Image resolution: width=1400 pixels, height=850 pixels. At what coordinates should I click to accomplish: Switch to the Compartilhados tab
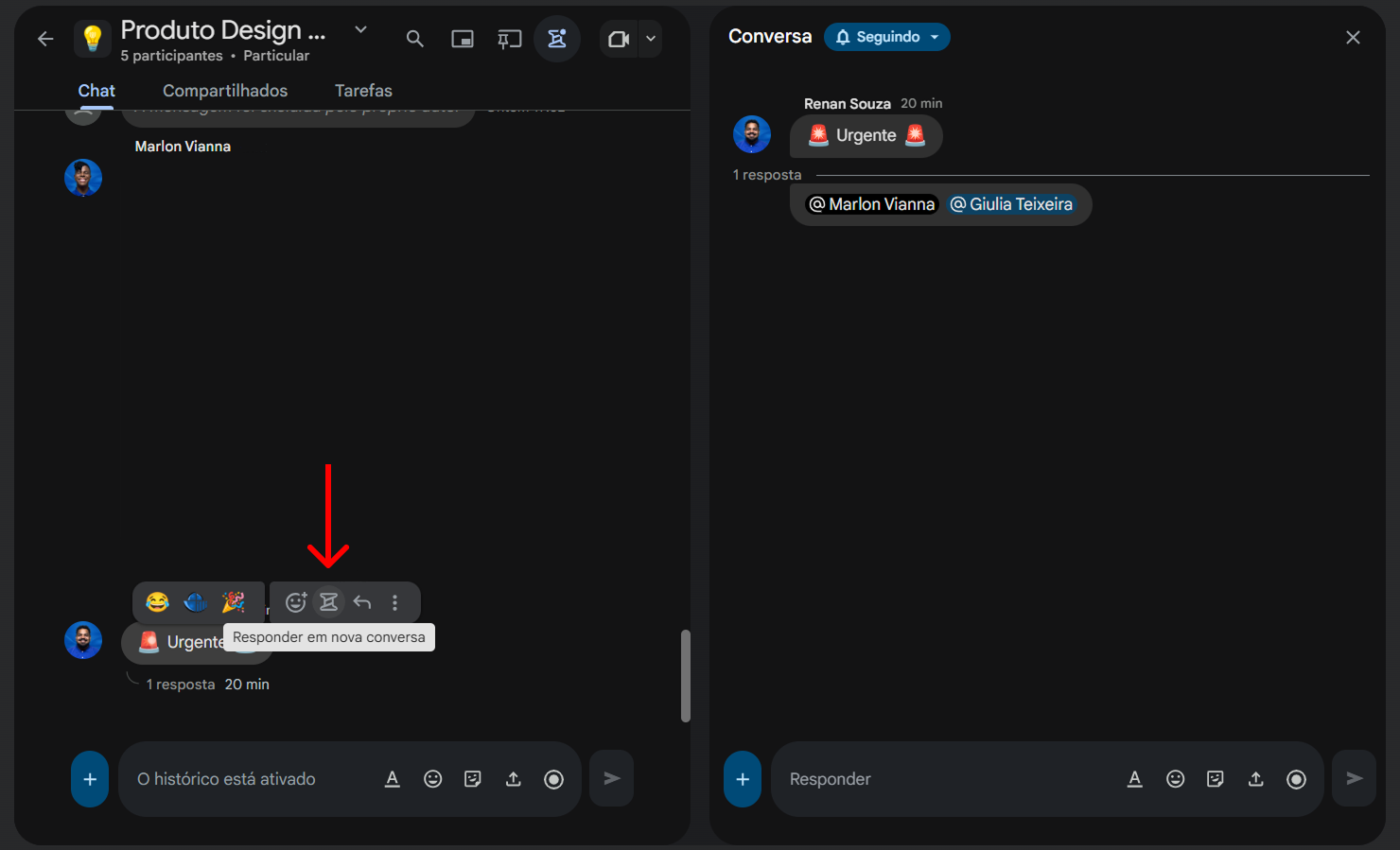(225, 91)
